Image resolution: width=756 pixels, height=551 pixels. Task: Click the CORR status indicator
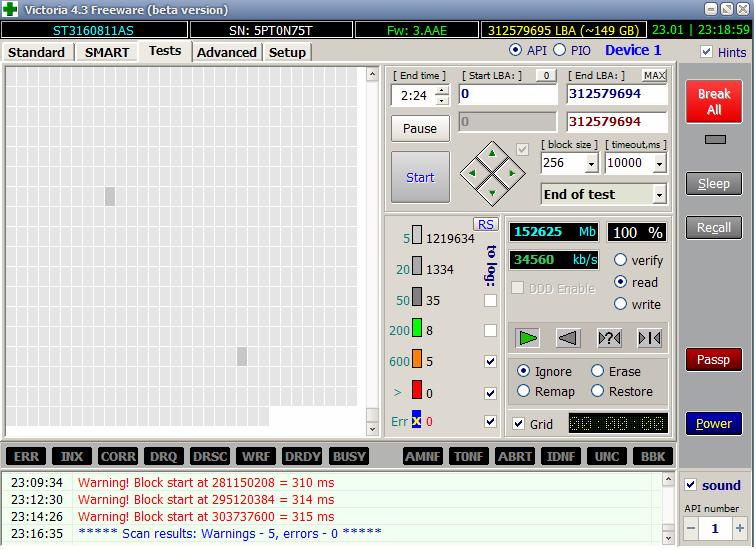(118, 457)
